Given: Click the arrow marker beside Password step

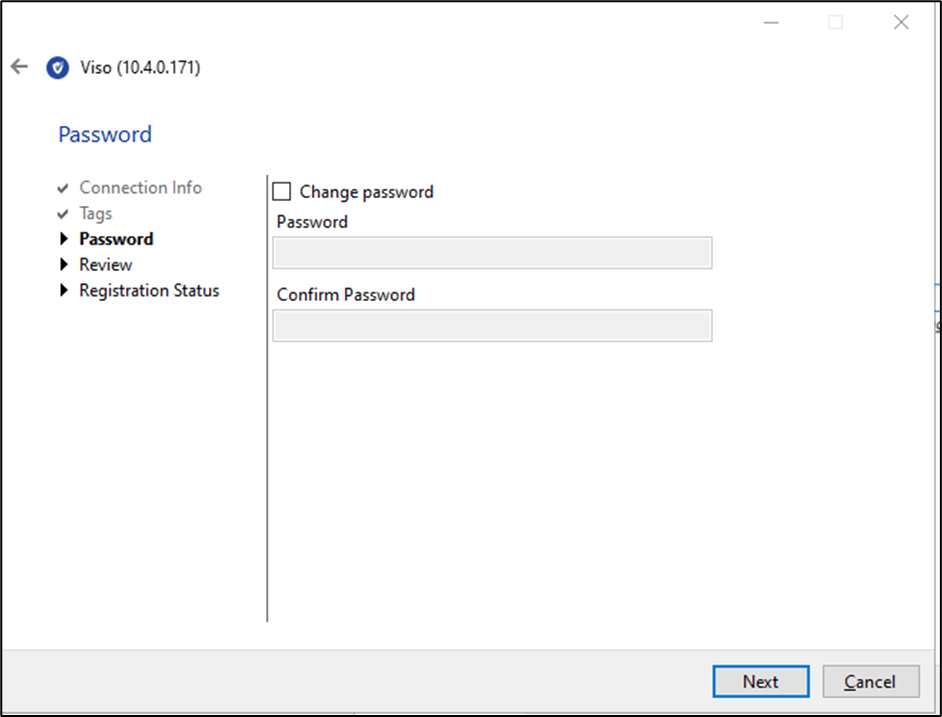Looking at the screenshot, I should (64, 238).
